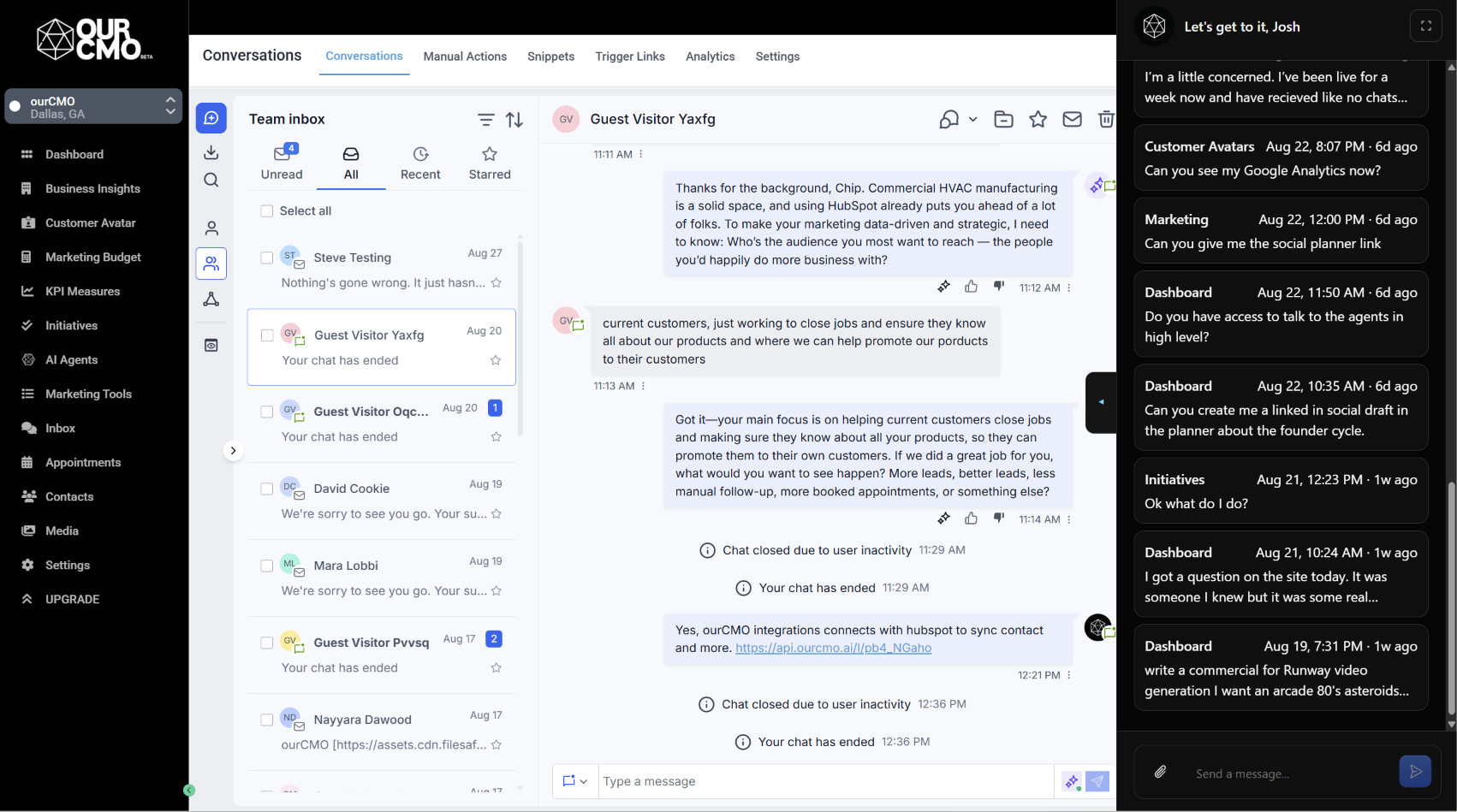Screen dimensions: 1457x812
Task: Switch to the Manual Actions tab
Action: tap(465, 56)
